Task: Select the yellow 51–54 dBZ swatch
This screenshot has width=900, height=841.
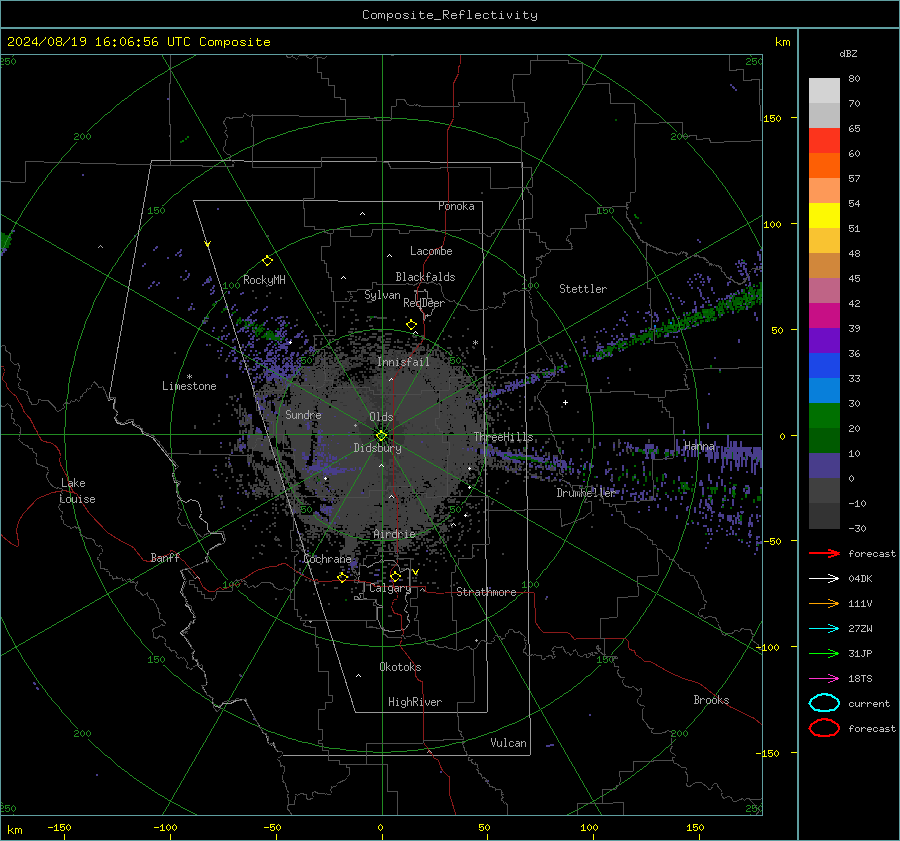Action: [824, 215]
